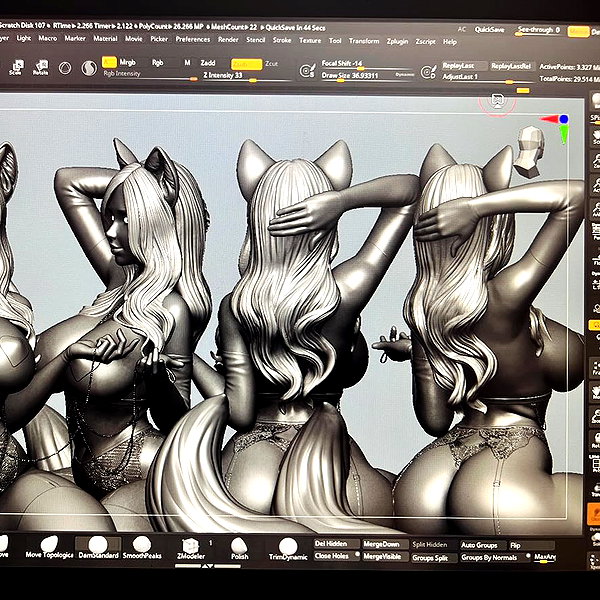Screen dimensions: 600x600
Task: Click the Rotate gizmo icon
Action: pos(41,67)
